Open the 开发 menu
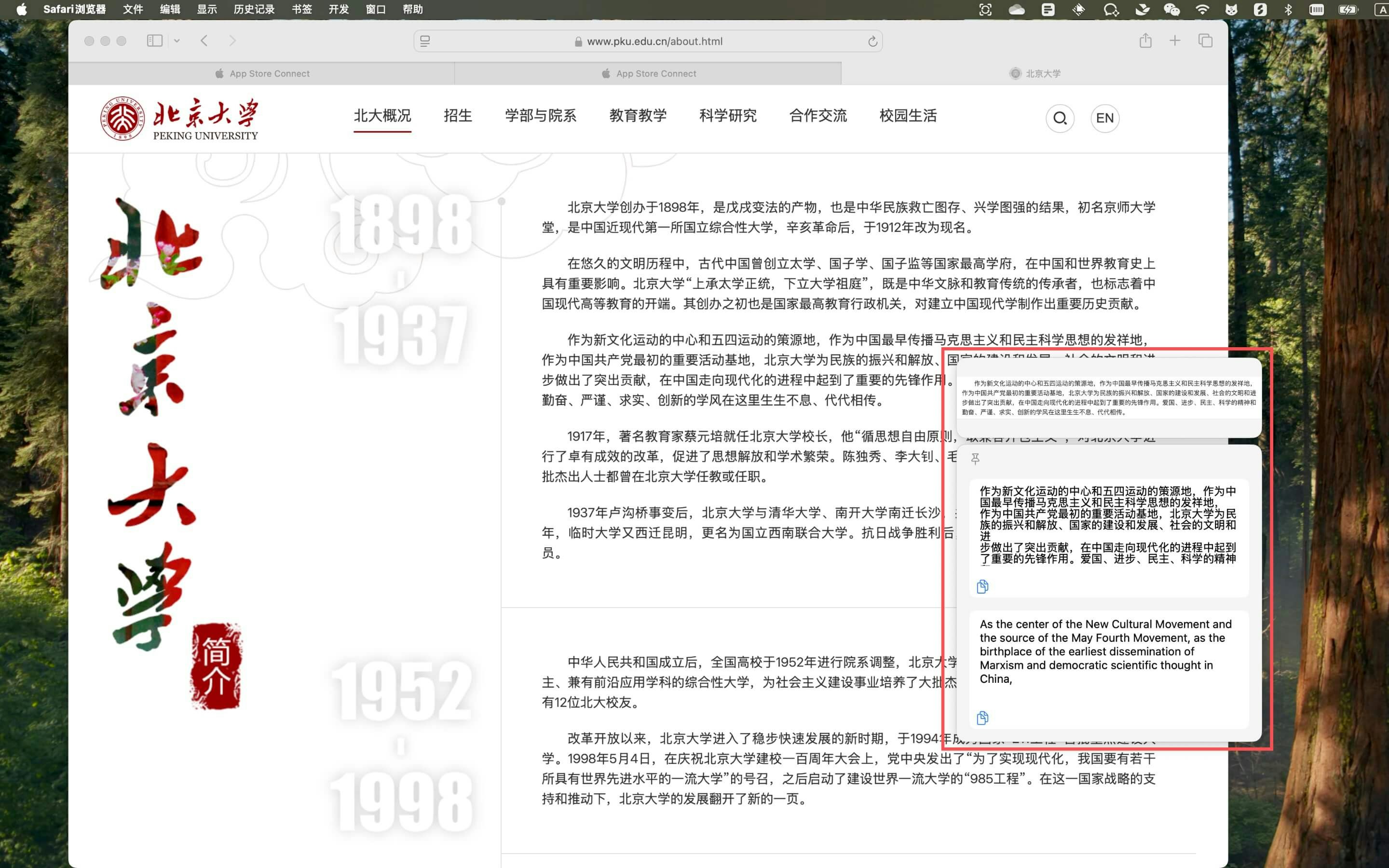The width and height of the screenshot is (1389, 868). coord(339,9)
